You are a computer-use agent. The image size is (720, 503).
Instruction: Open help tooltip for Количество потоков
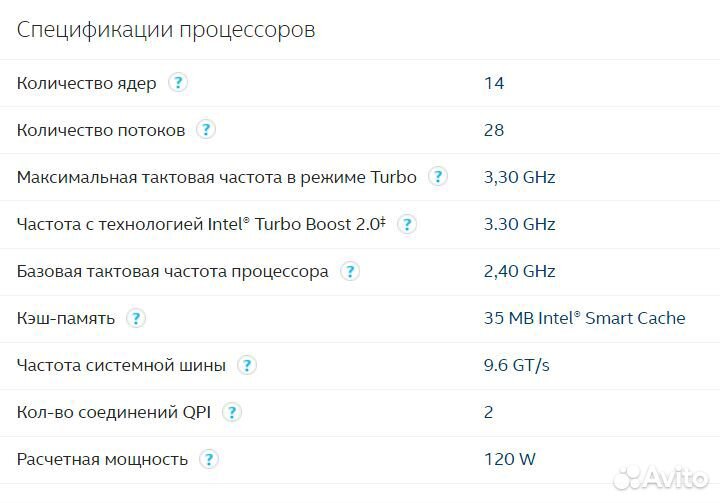click(206, 130)
